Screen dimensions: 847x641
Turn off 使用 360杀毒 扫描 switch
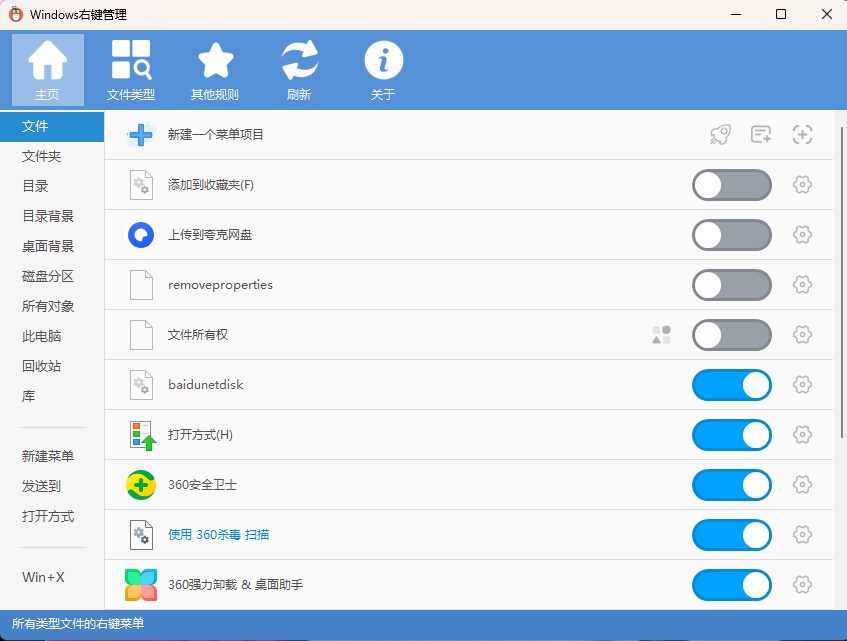(732, 535)
